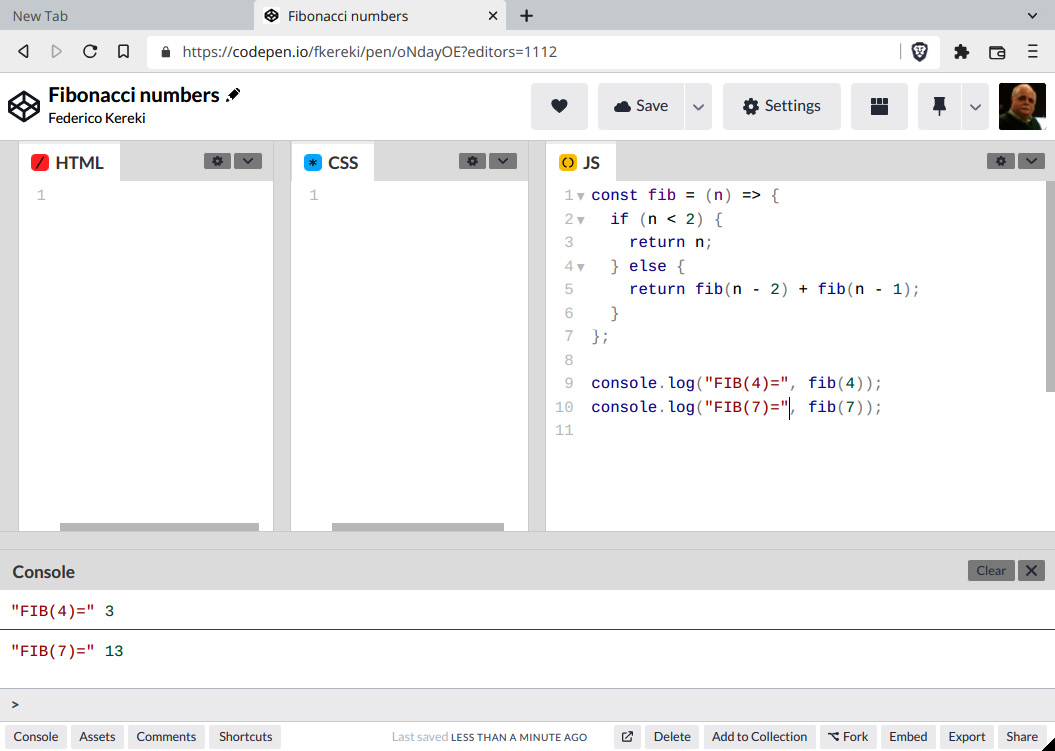Open the CSS panel settings gear
1055x751 pixels.
[471, 160]
